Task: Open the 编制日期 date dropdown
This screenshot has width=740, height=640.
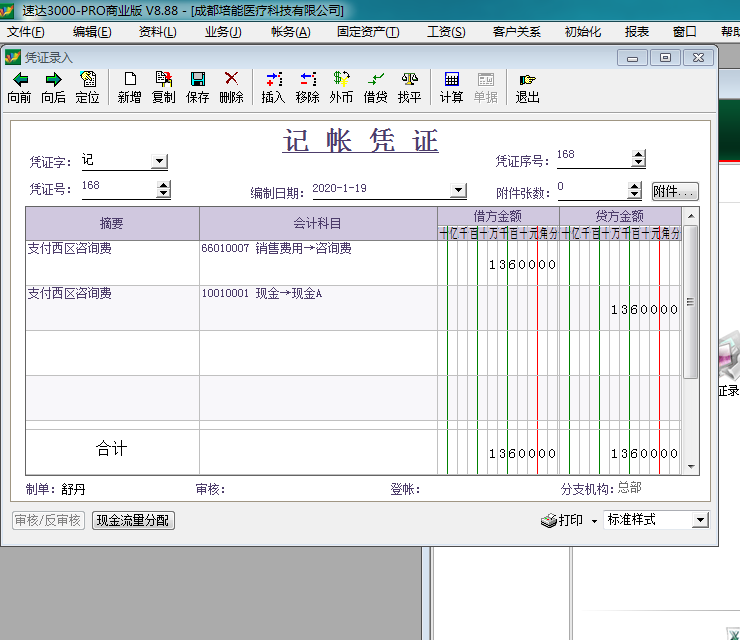Action: click(x=458, y=190)
